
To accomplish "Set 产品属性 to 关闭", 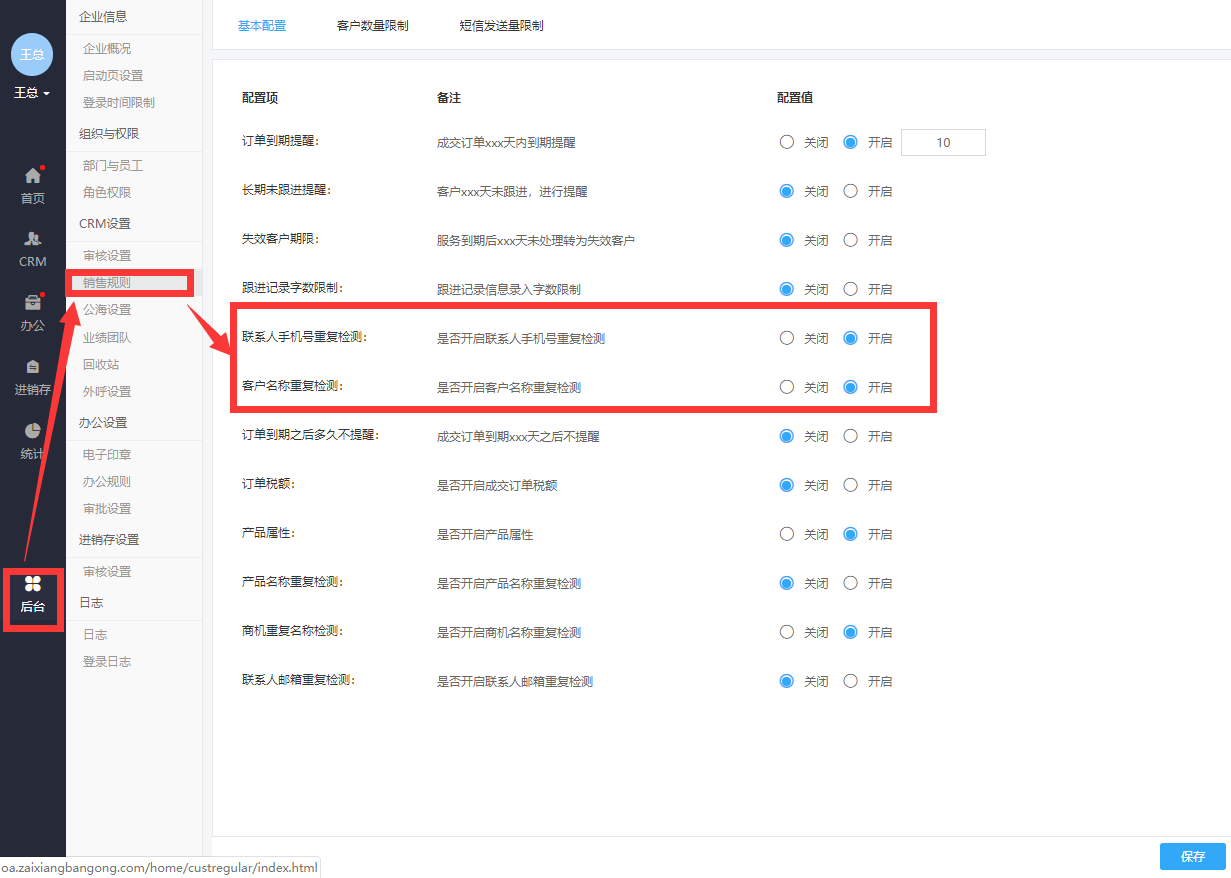I will pyautogui.click(x=787, y=534).
